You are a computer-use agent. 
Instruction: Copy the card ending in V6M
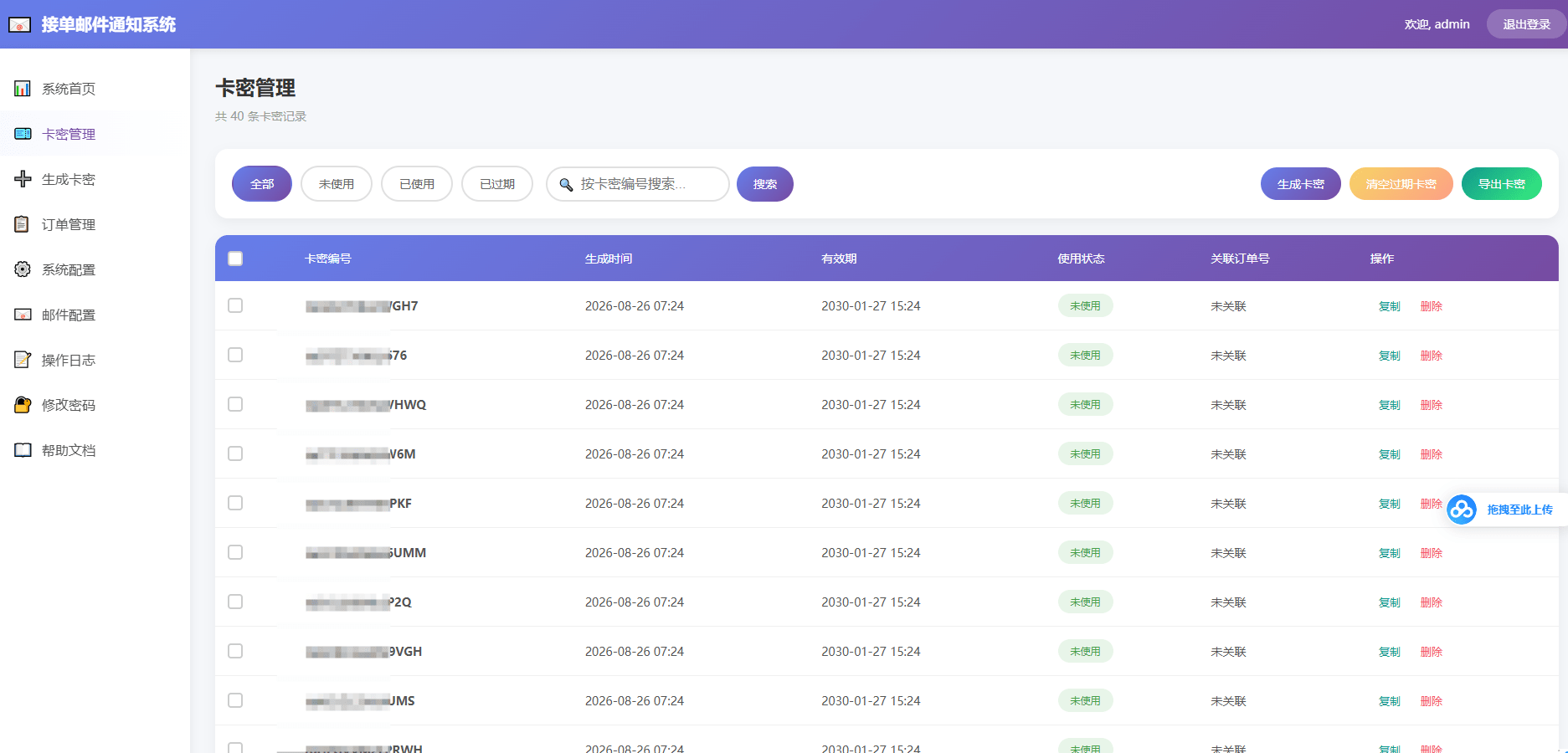pos(1390,454)
